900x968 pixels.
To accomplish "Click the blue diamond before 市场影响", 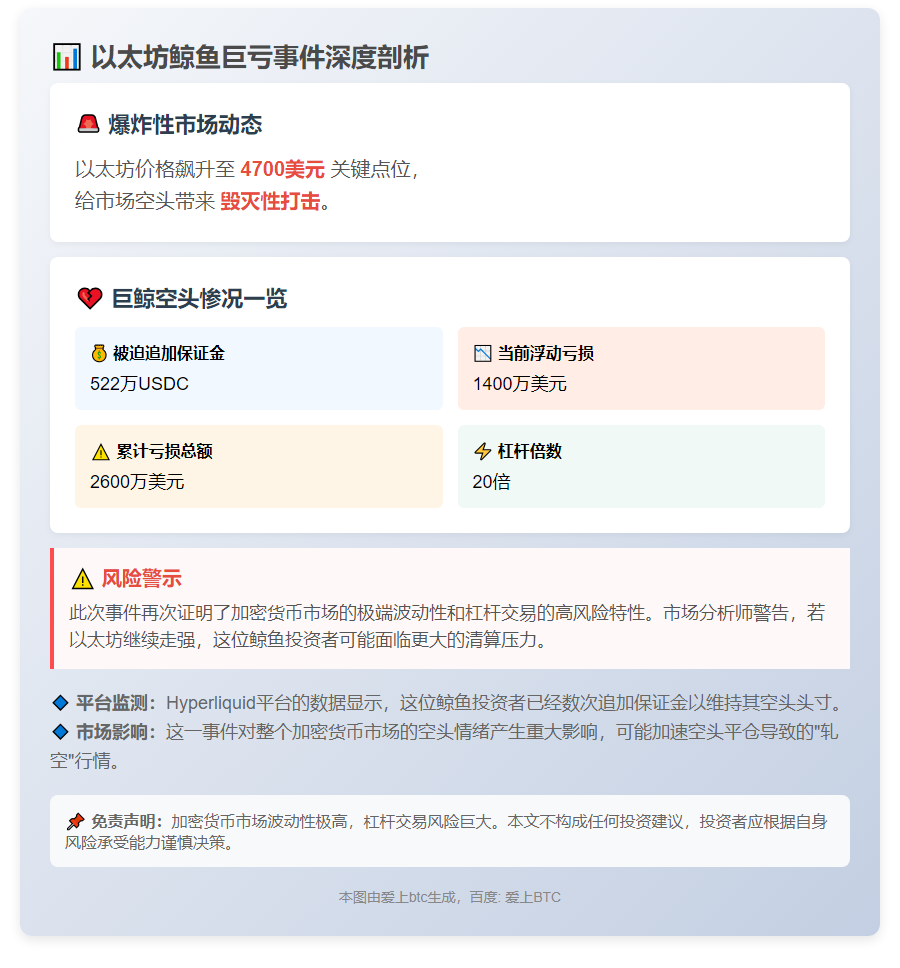I will pyautogui.click(x=59, y=732).
